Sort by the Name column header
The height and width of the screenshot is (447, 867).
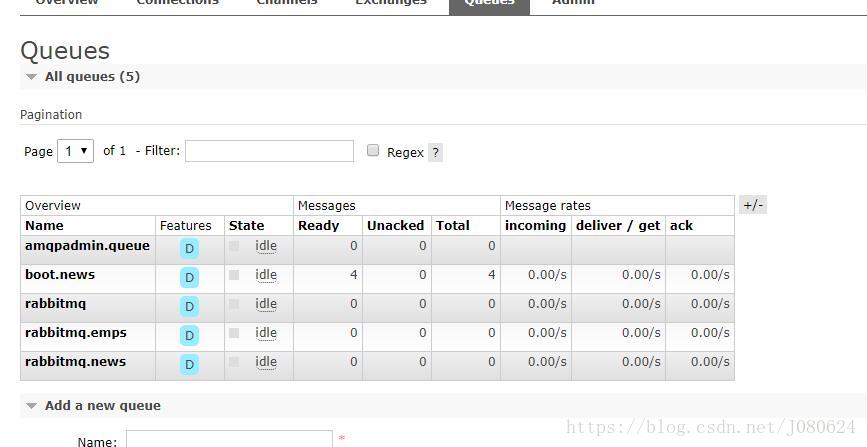point(44,226)
